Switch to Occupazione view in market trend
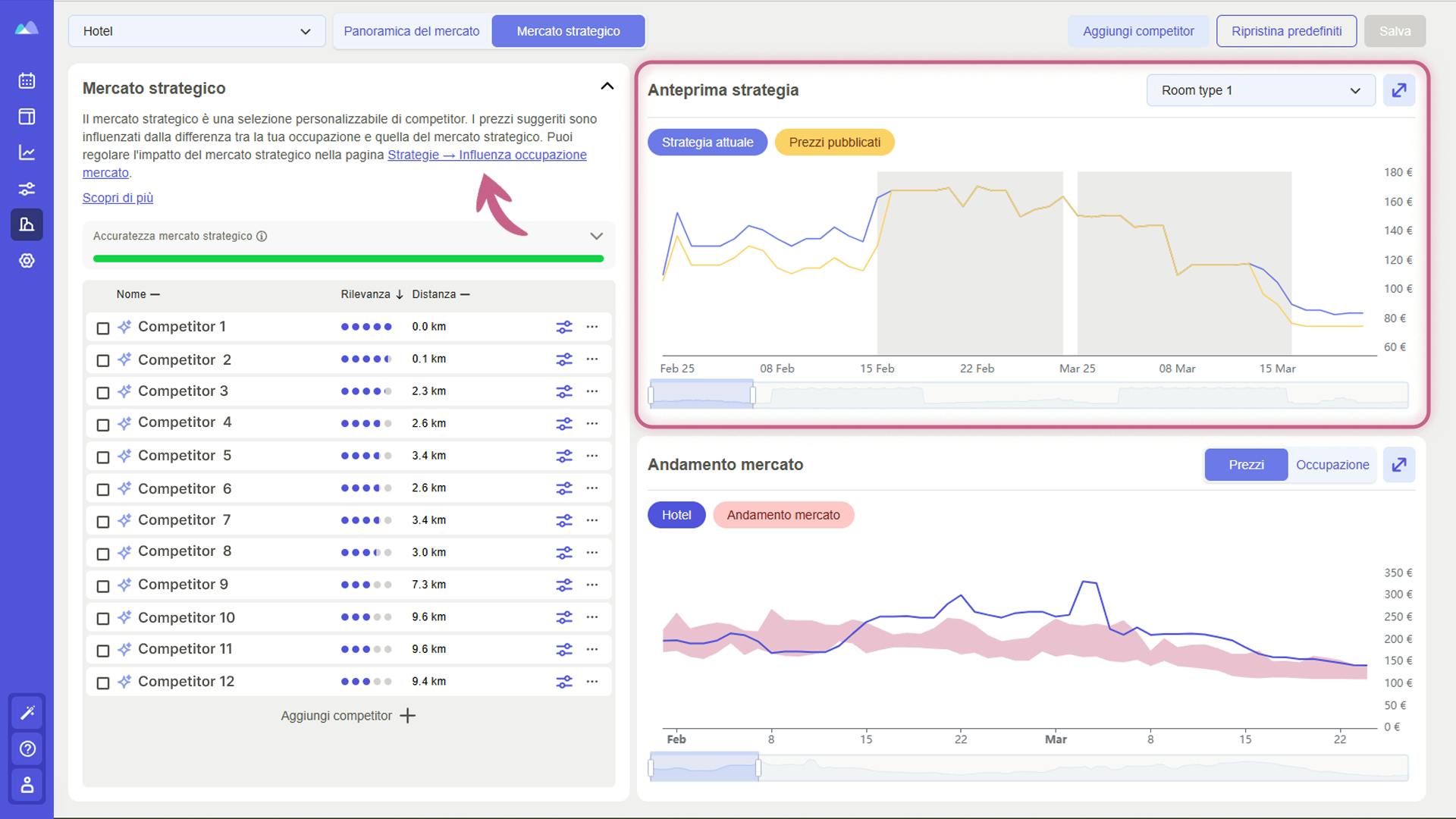The height and width of the screenshot is (819, 1456). [x=1333, y=464]
